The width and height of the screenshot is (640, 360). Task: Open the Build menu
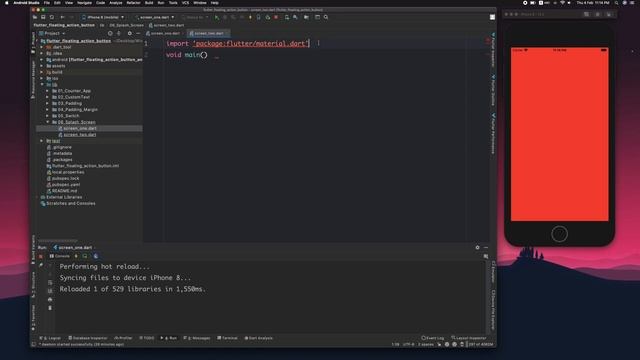coord(149,3)
